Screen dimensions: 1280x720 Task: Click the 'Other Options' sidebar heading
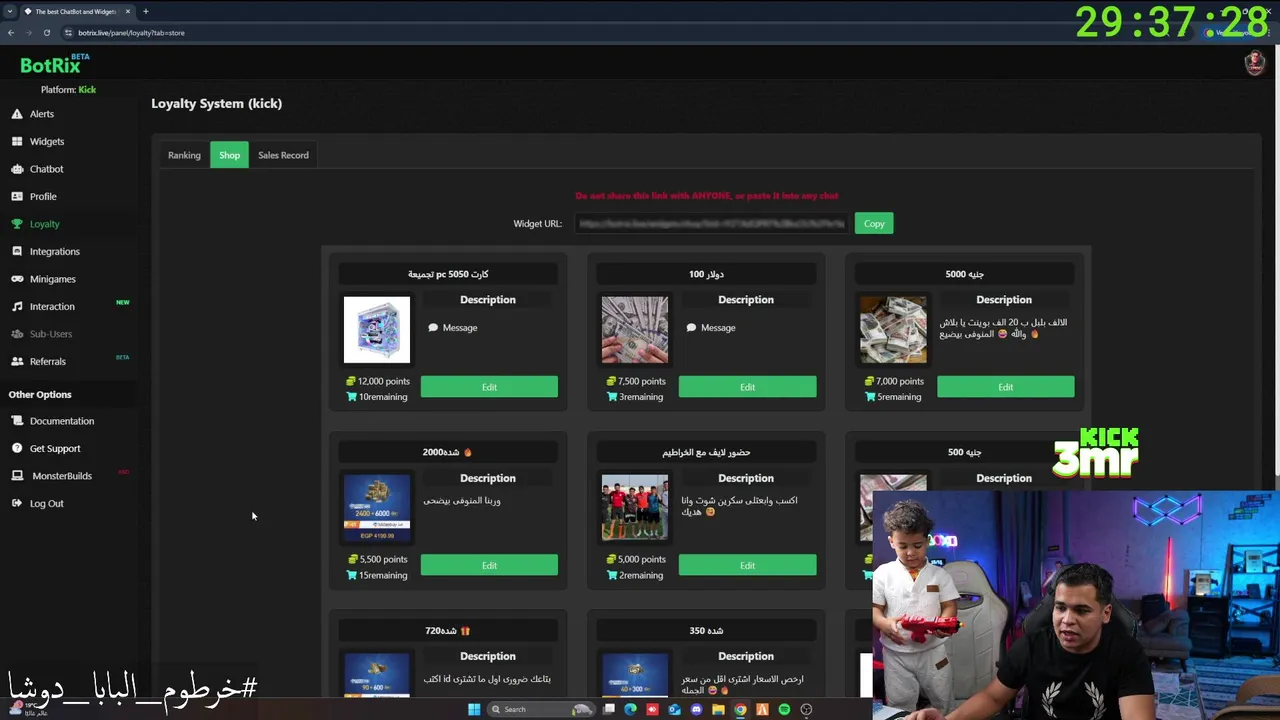pos(40,394)
